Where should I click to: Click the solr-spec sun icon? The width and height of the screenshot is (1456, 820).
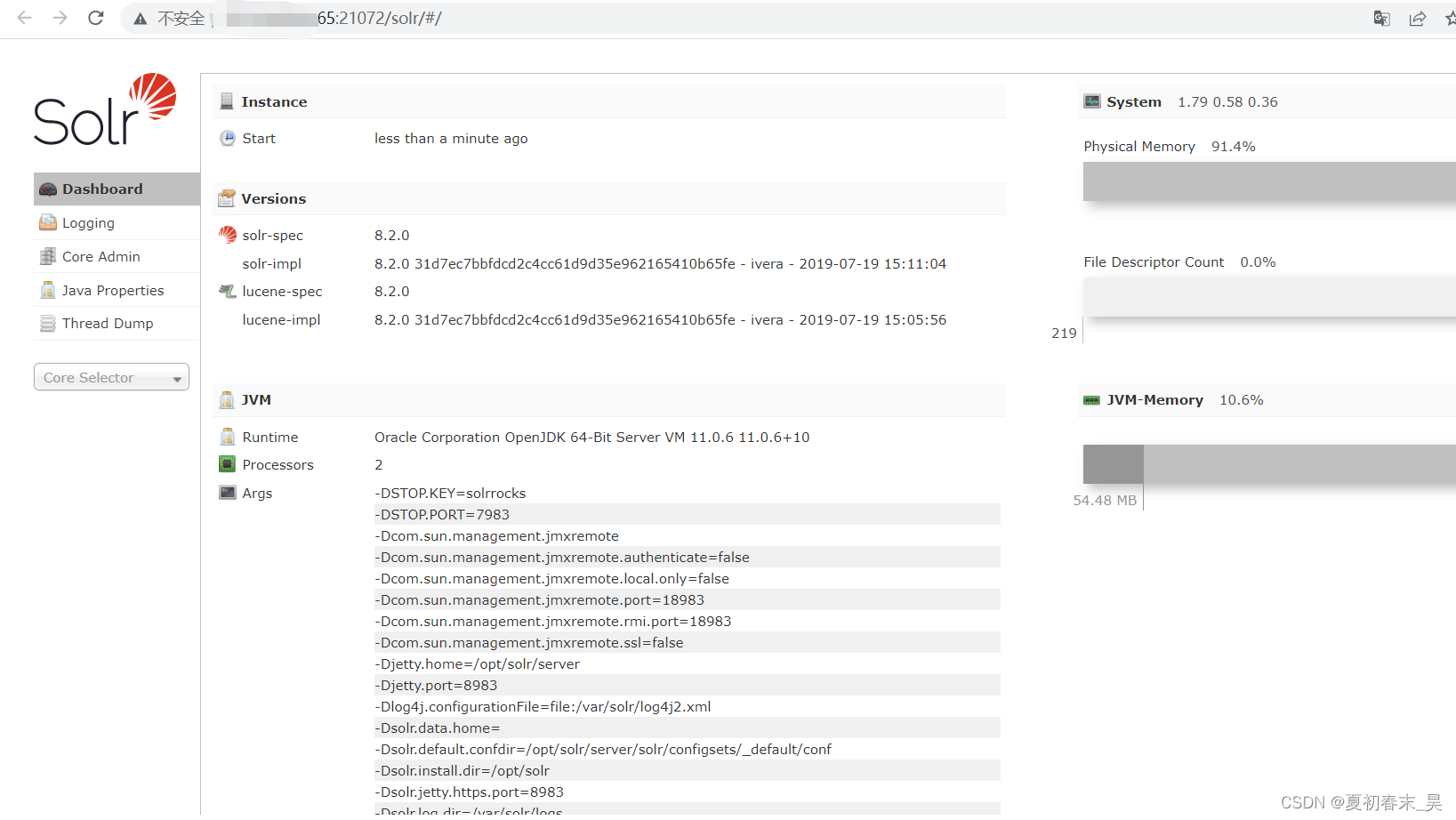tap(228, 235)
